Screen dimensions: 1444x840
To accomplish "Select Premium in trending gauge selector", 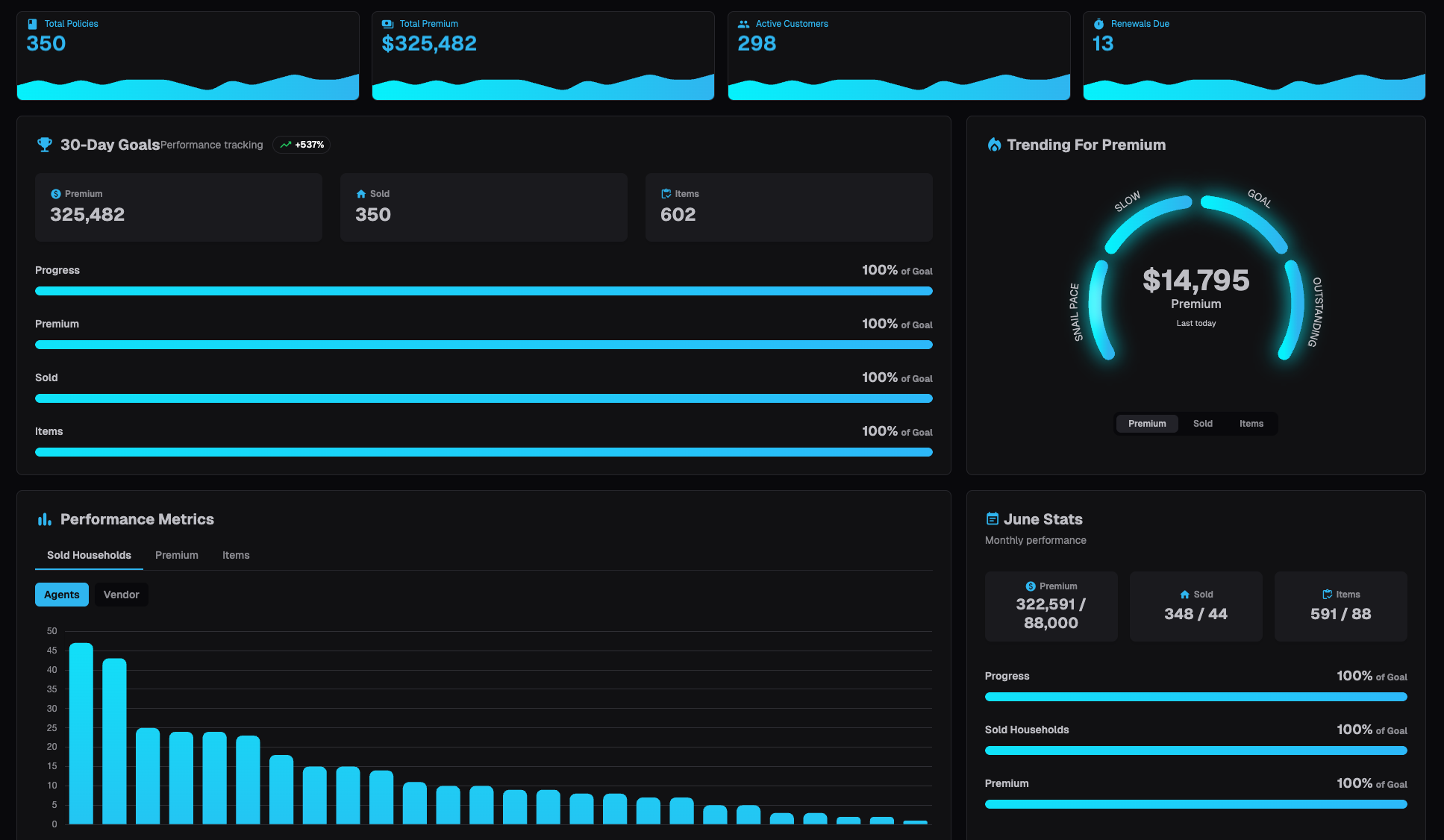I will [1146, 424].
